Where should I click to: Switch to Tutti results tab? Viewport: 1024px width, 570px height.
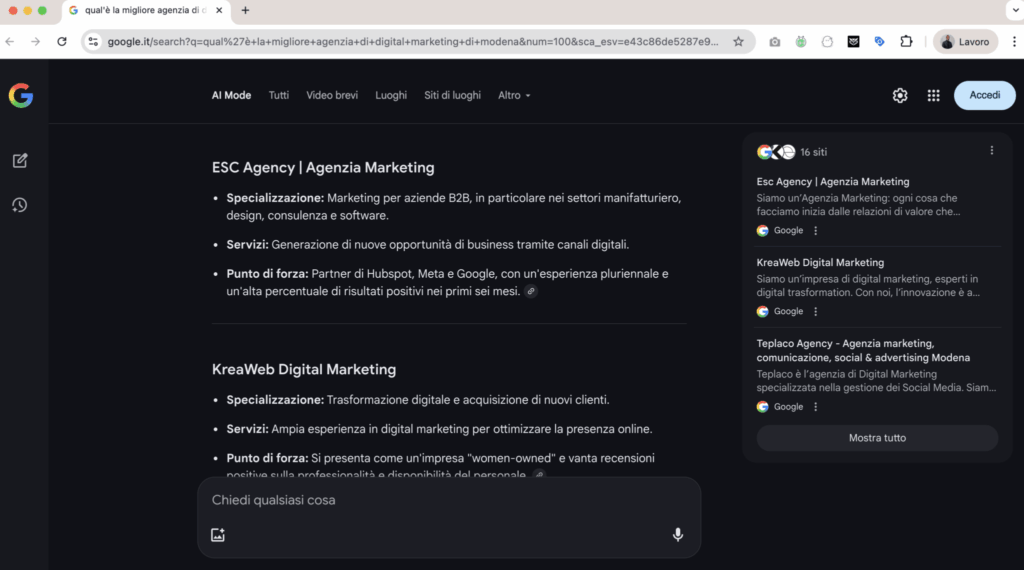click(279, 95)
